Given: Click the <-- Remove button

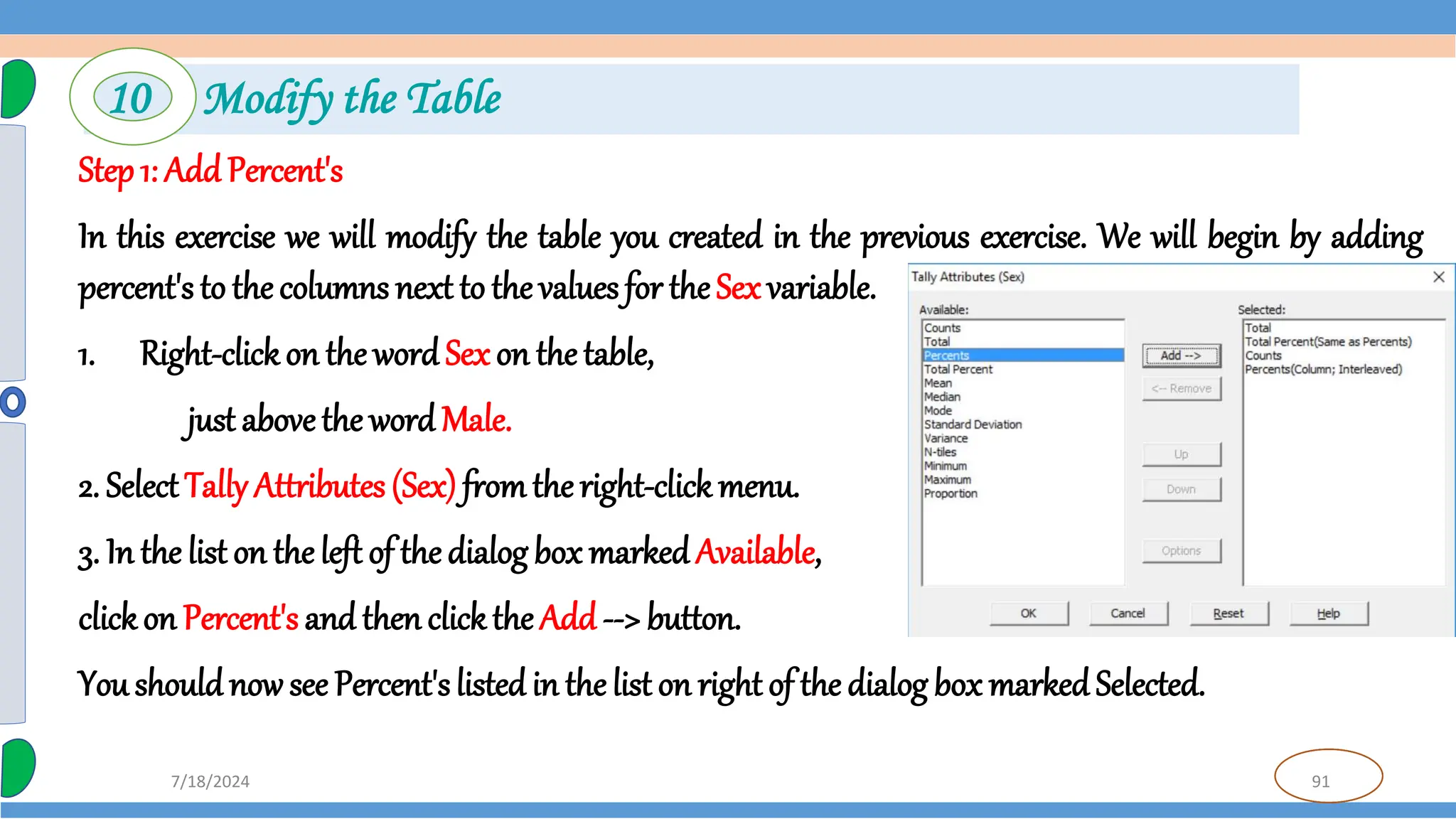Looking at the screenshot, I should coord(1182,389).
